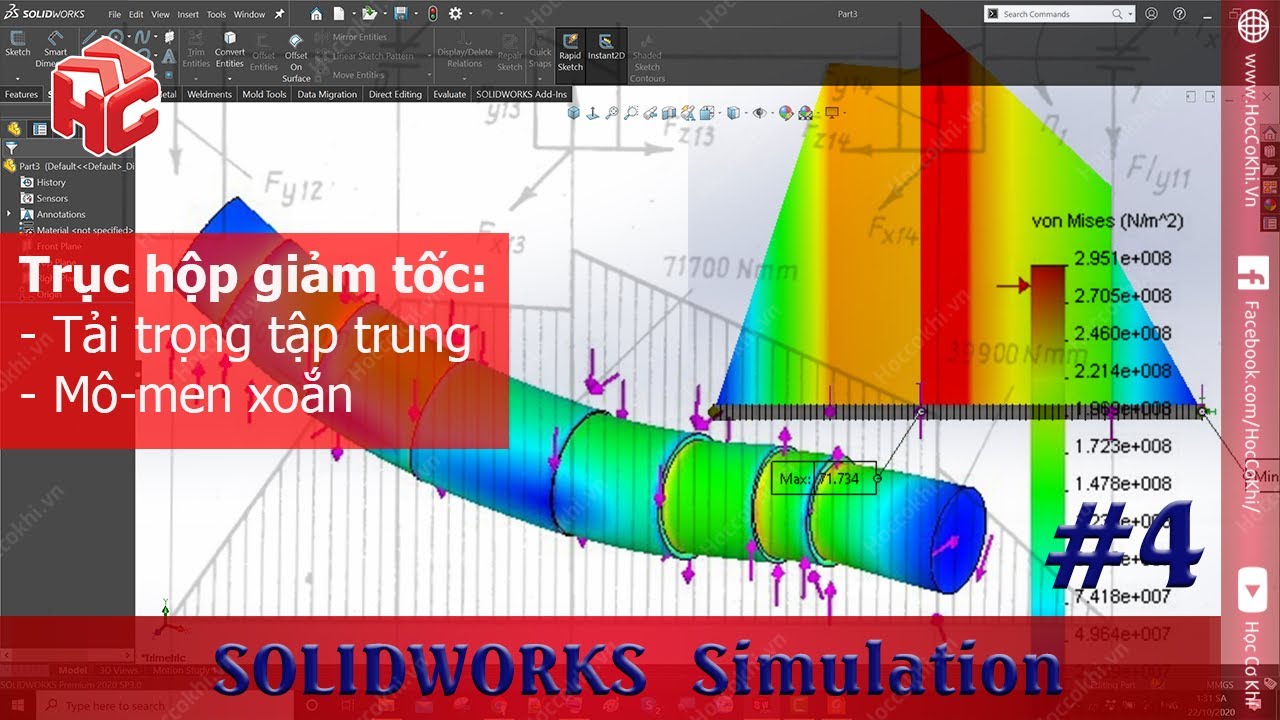Click the user login icon
The height and width of the screenshot is (720, 1280).
1151,14
